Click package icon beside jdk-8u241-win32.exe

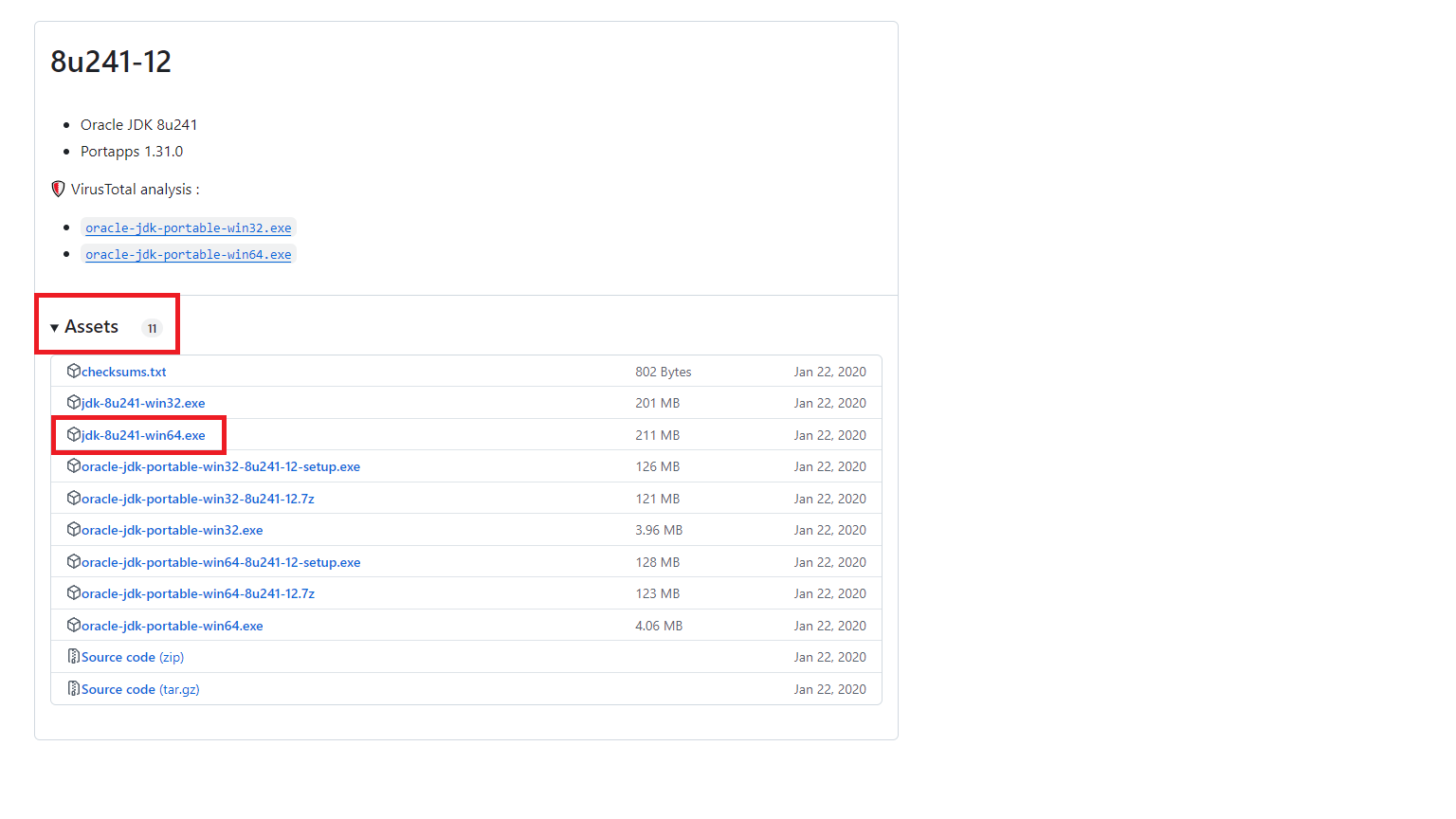coord(74,402)
